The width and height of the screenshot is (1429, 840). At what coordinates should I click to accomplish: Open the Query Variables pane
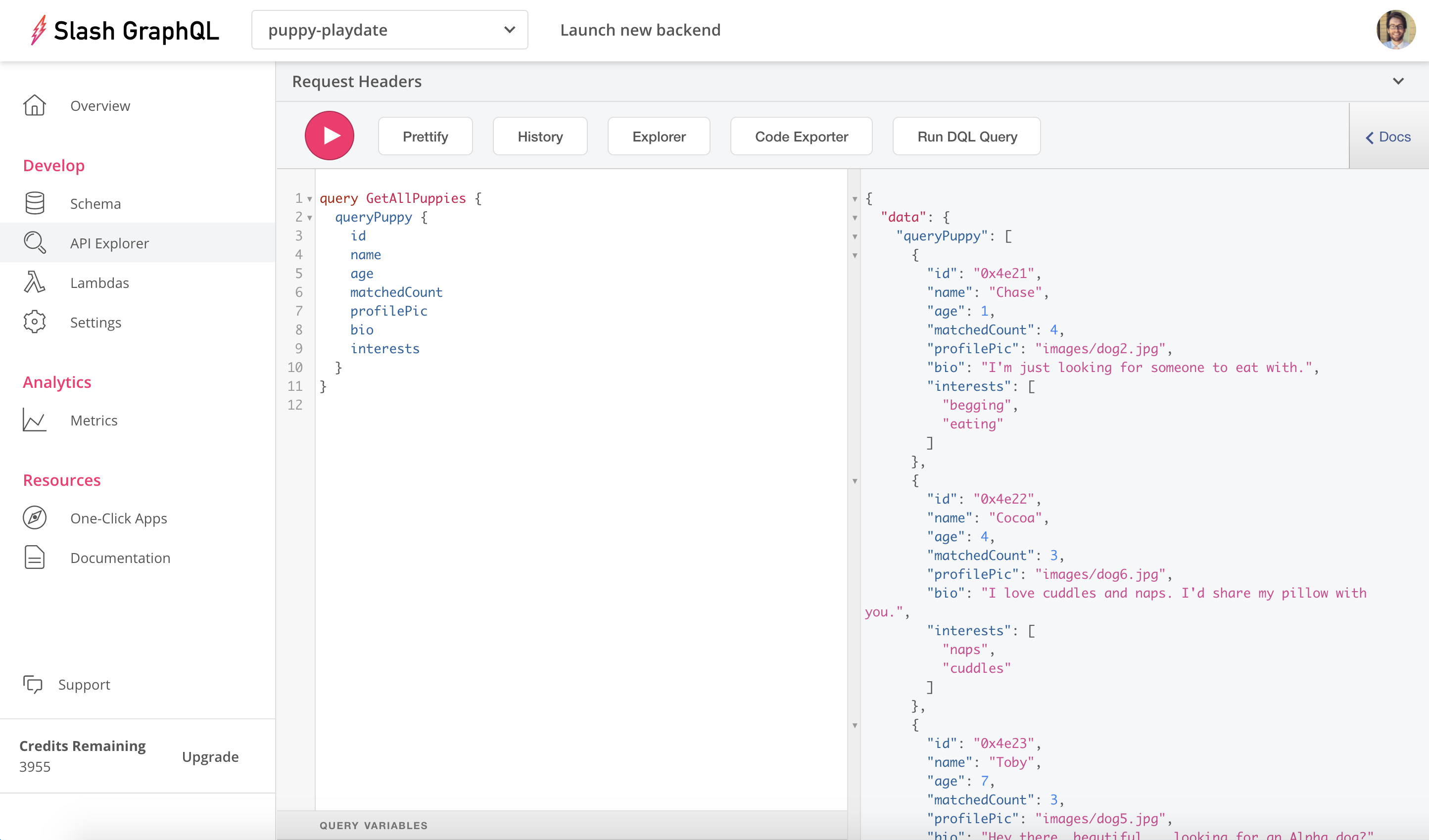click(x=373, y=825)
